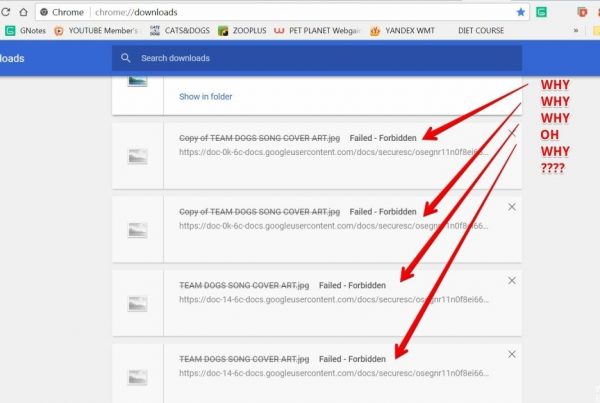Open first doc-0k-6c googleusercontent URL
The image size is (600, 403).
tap(334, 152)
